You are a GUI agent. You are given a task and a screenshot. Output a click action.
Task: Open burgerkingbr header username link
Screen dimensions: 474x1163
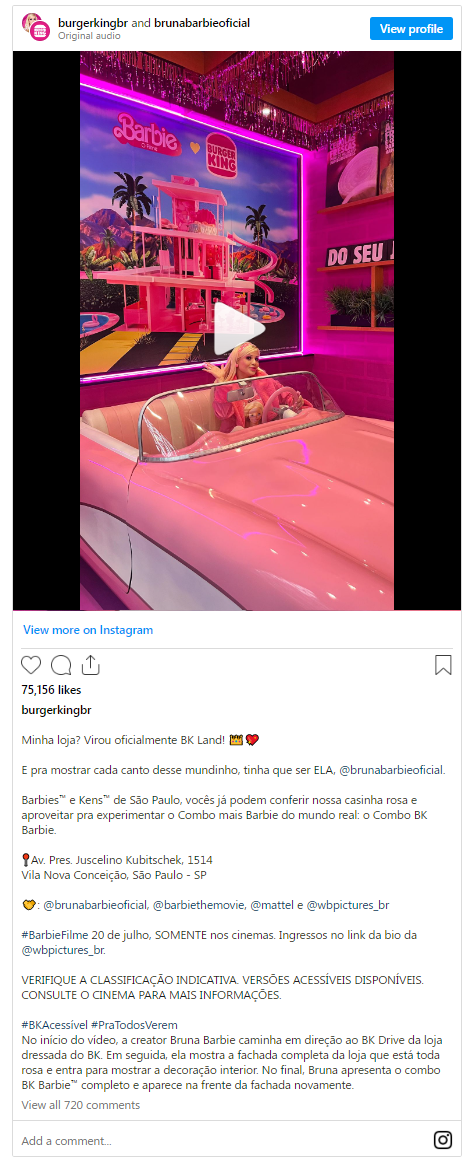(93, 23)
